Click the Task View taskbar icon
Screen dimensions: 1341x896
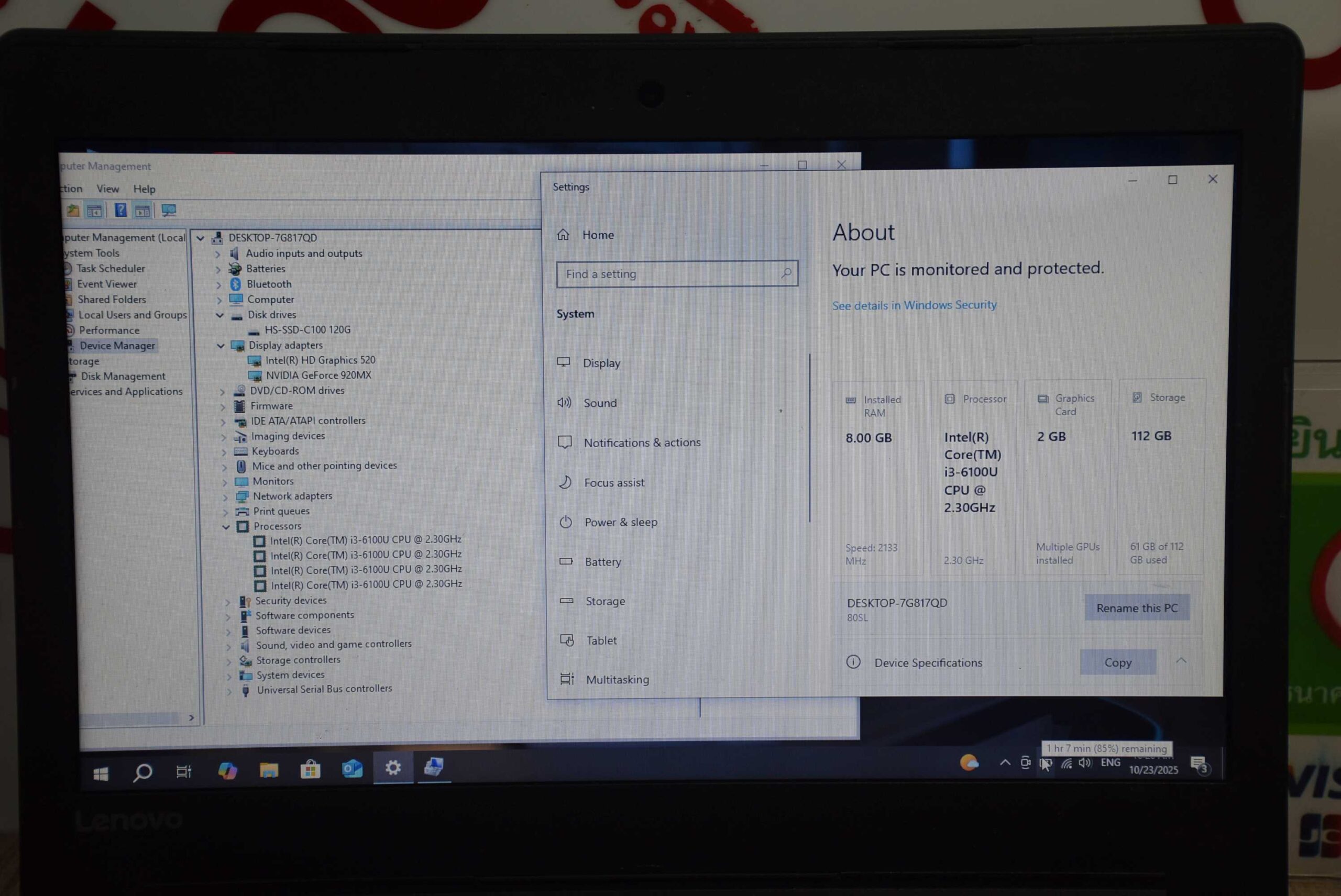point(183,772)
